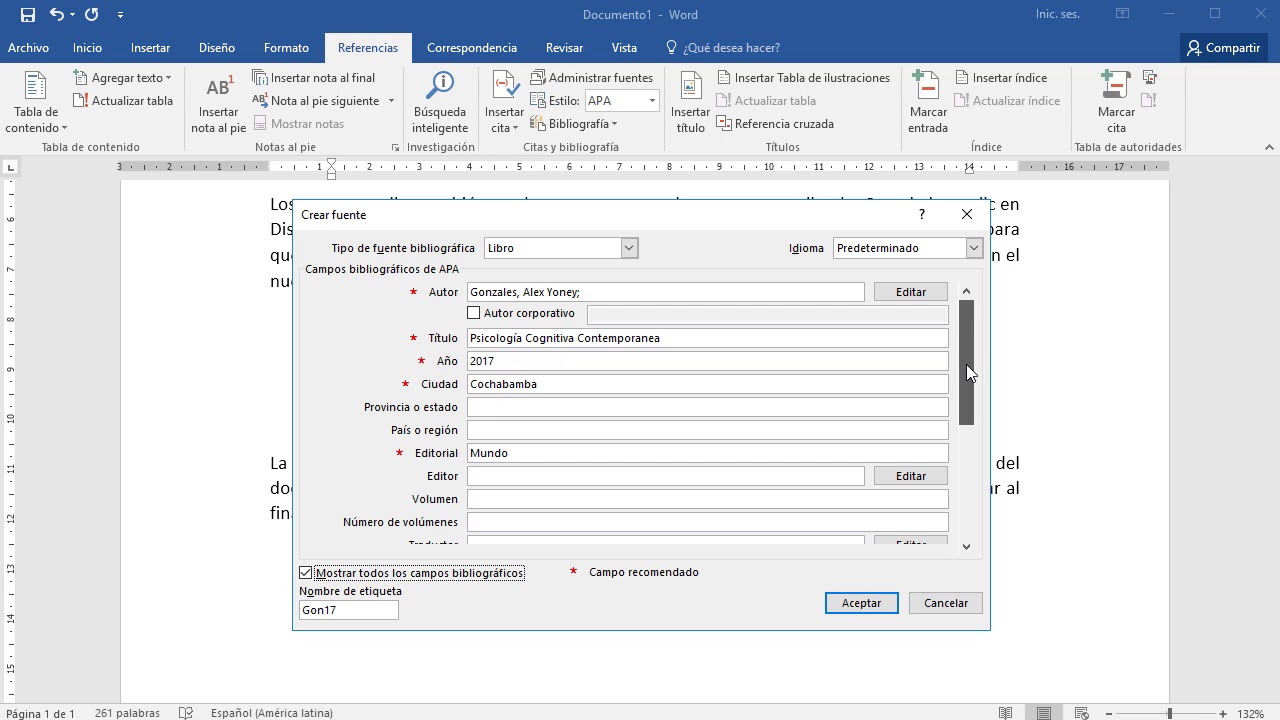
Task: Click Nota al pie siguiente icon
Action: coord(260,101)
